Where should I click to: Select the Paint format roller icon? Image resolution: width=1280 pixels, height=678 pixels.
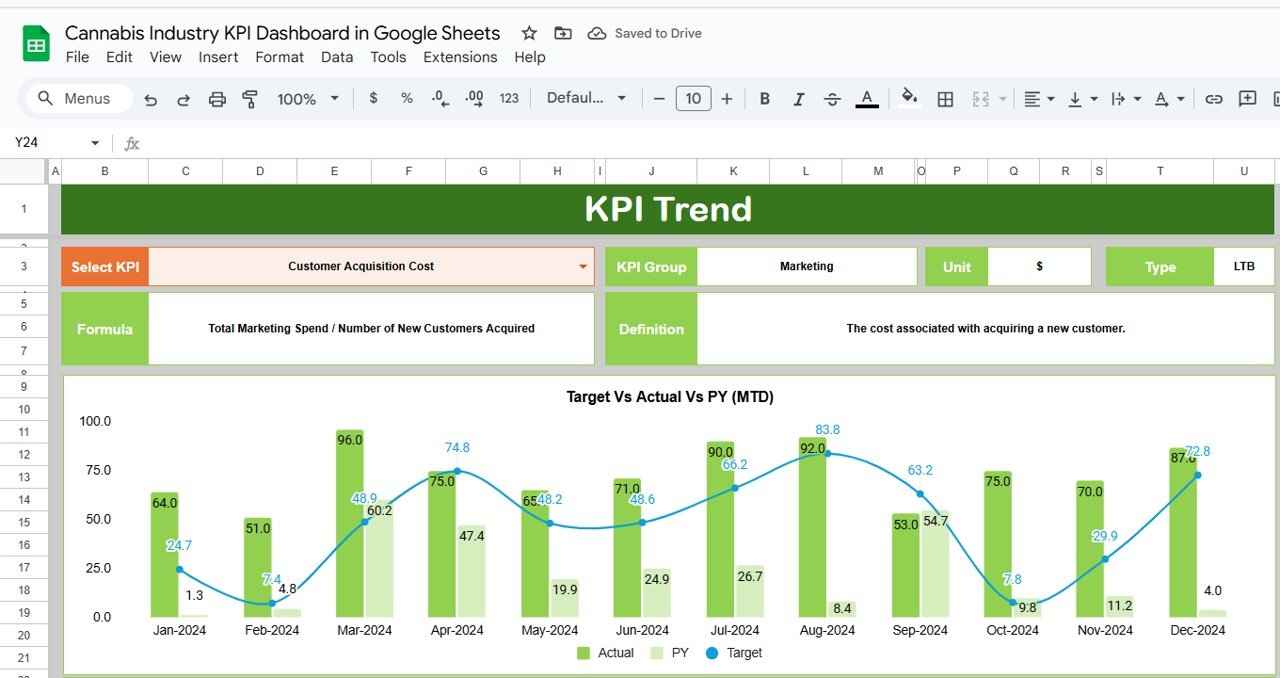250,99
